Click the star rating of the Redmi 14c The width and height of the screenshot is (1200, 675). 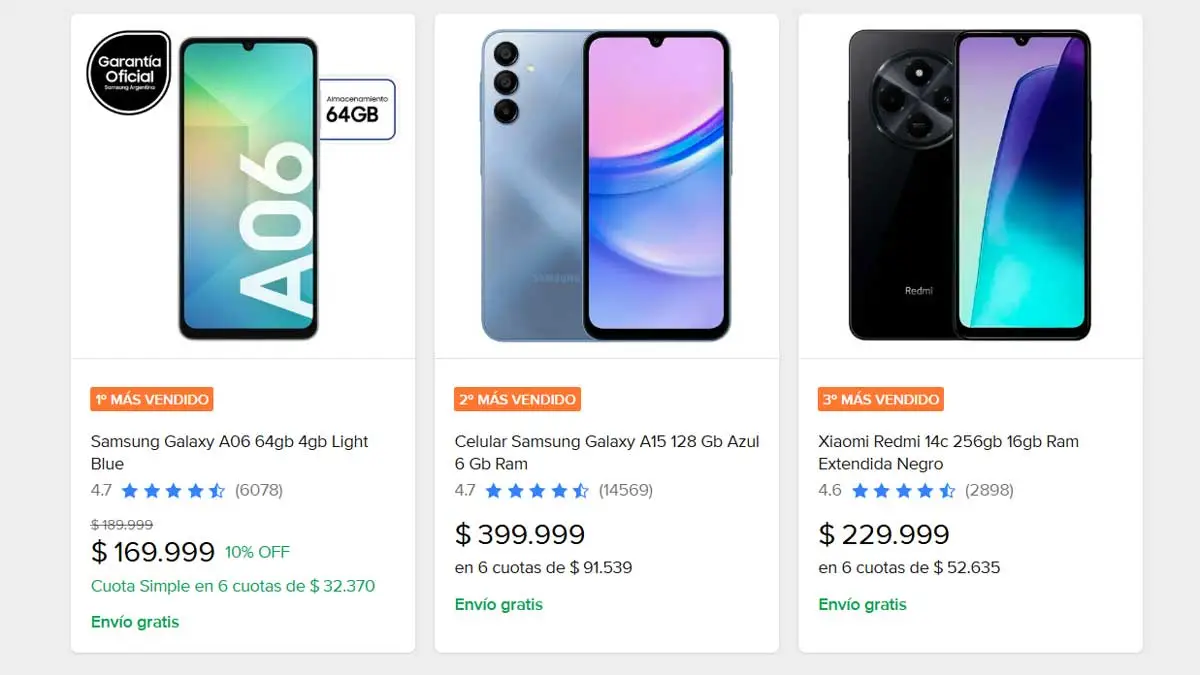[x=901, y=490]
